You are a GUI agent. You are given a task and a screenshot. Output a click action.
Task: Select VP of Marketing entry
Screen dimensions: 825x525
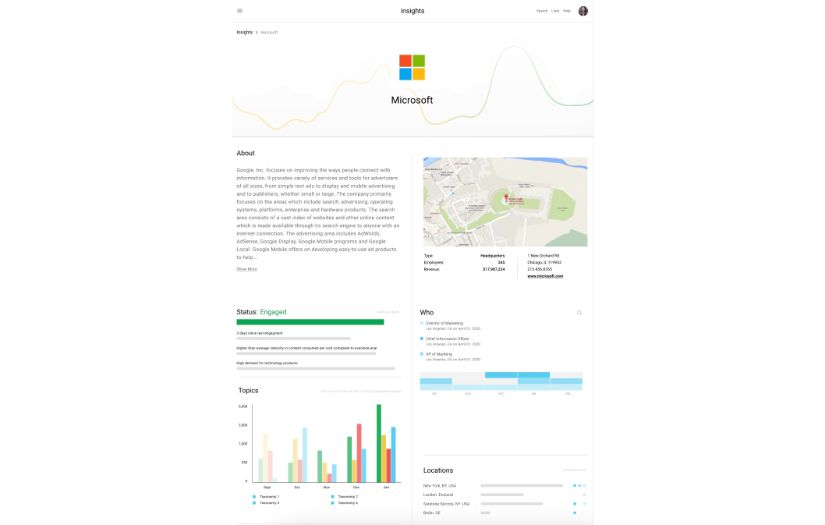pyautogui.click(x=450, y=357)
